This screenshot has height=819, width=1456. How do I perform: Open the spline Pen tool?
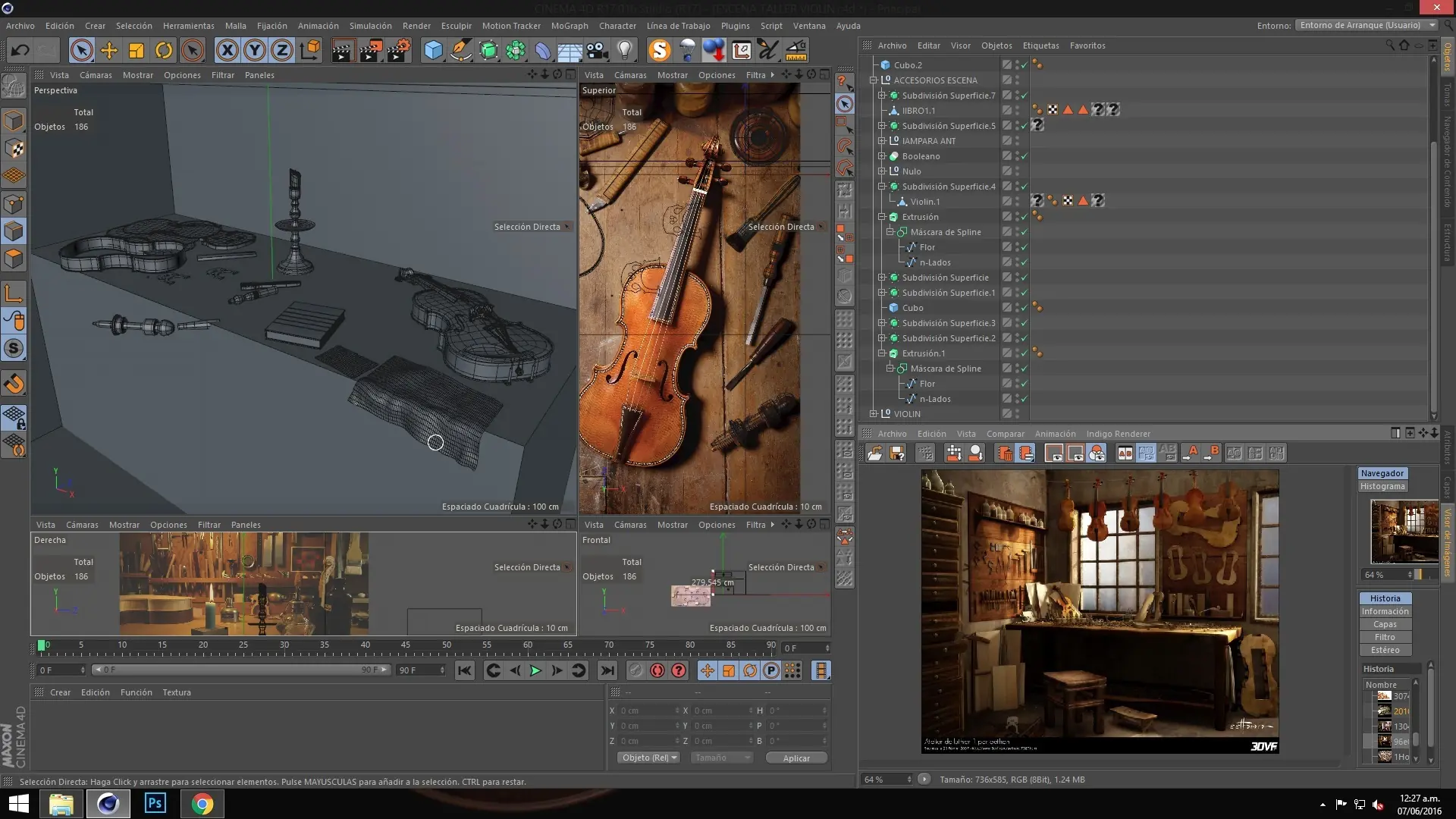460,51
